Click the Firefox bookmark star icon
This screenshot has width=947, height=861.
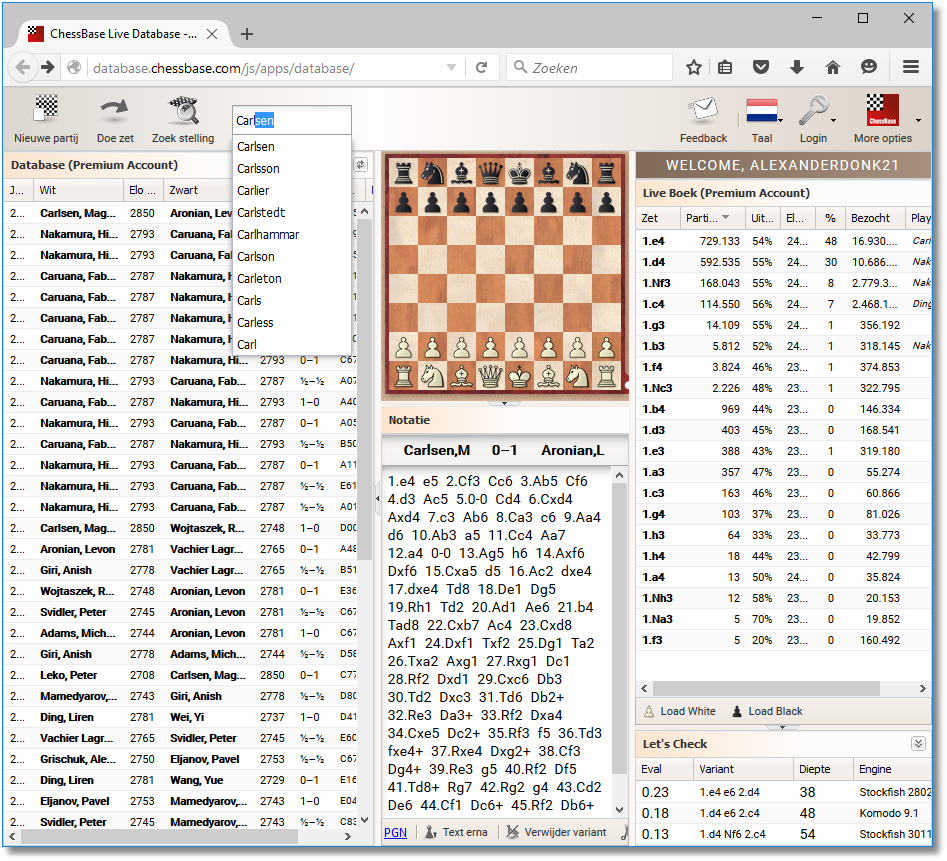coord(694,68)
